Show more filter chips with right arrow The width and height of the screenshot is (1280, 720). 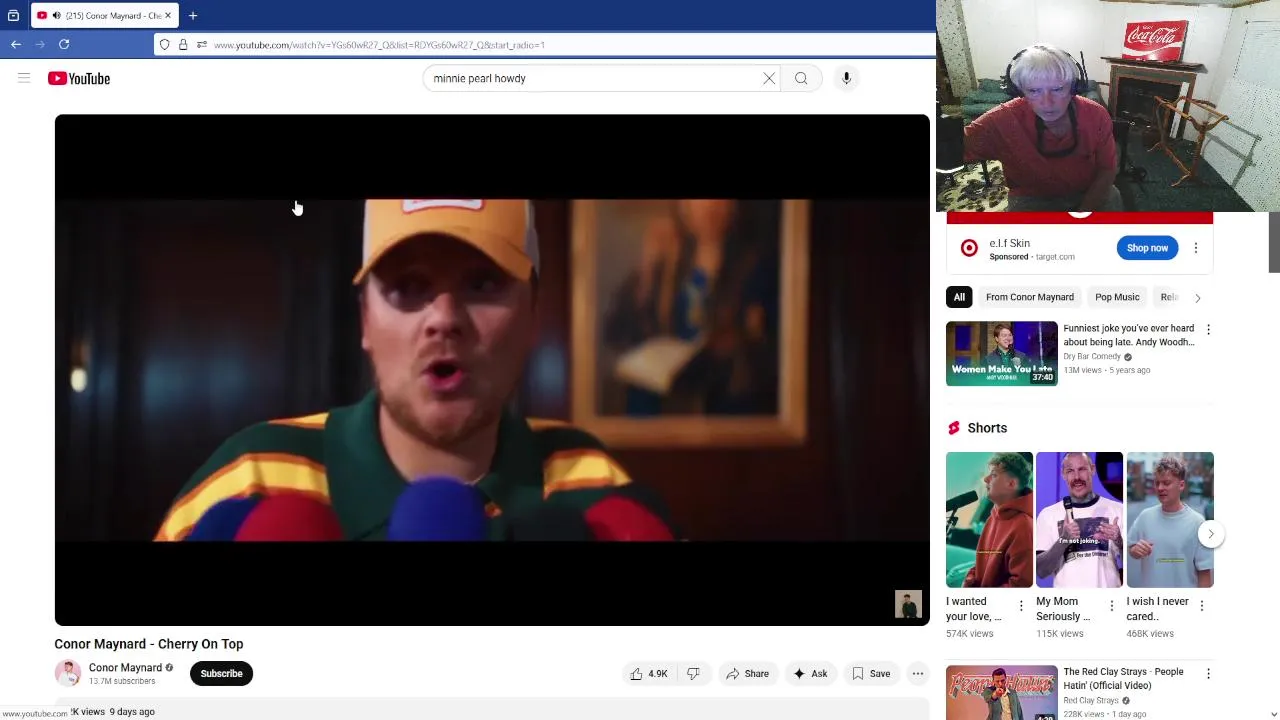coord(1198,297)
